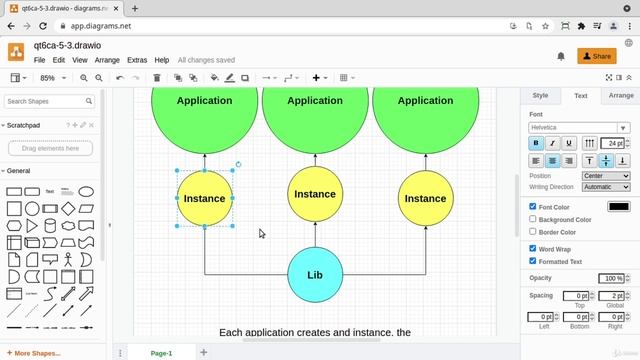Image resolution: width=640 pixels, height=360 pixels.
Task: Open the Help menu
Action: tap(162, 60)
